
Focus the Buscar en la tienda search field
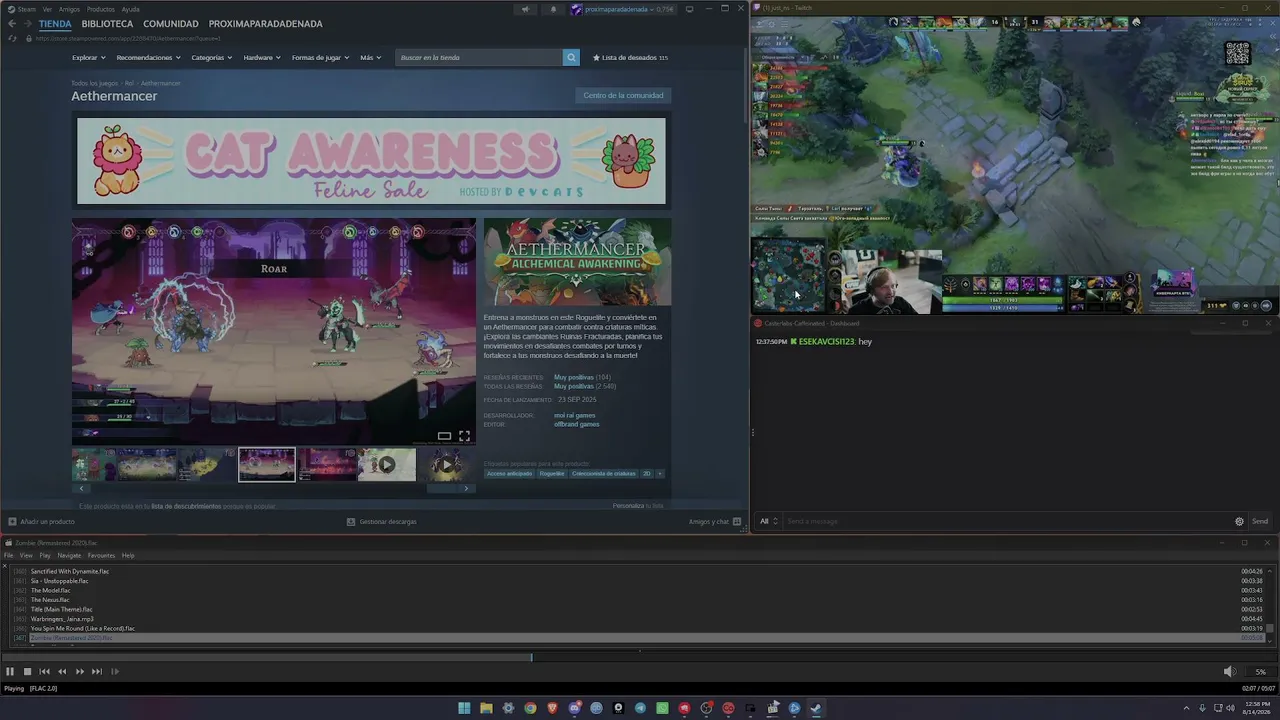point(479,58)
